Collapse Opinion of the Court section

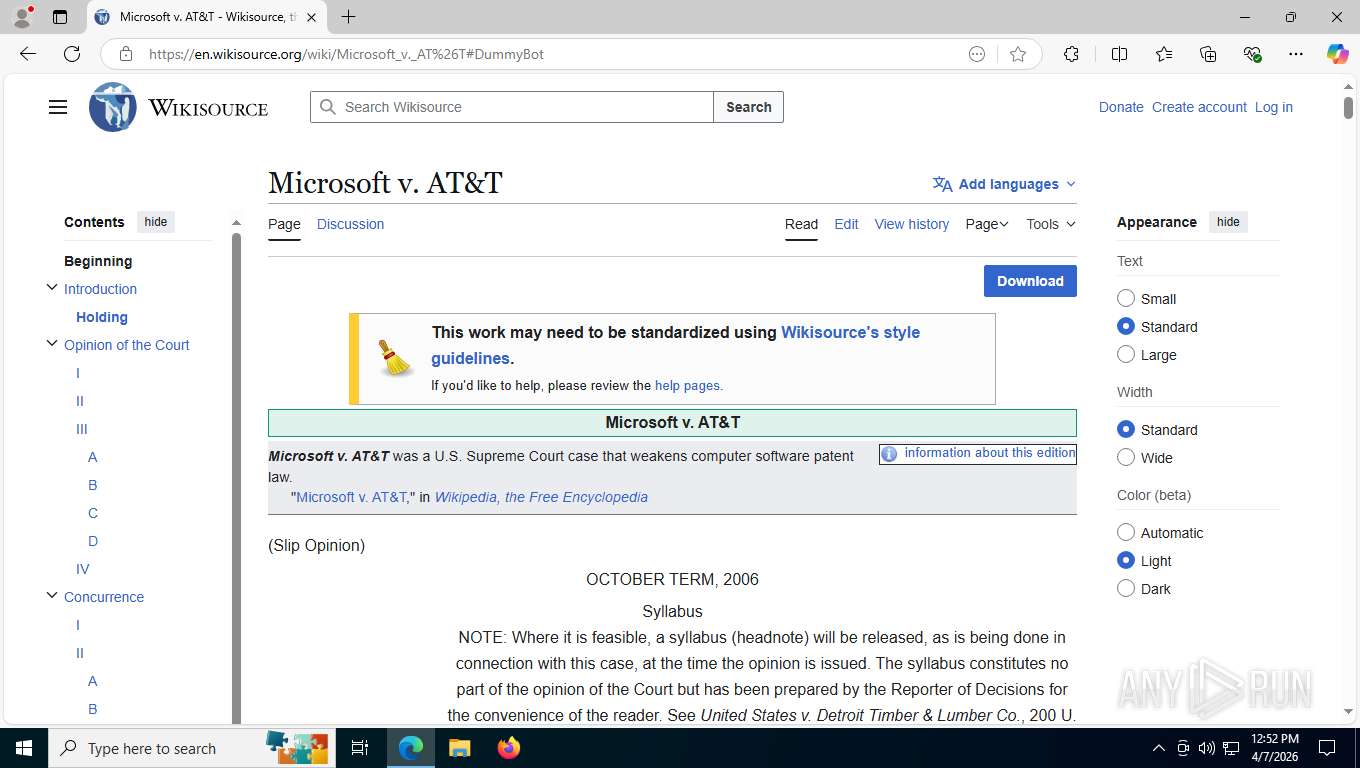click(52, 344)
